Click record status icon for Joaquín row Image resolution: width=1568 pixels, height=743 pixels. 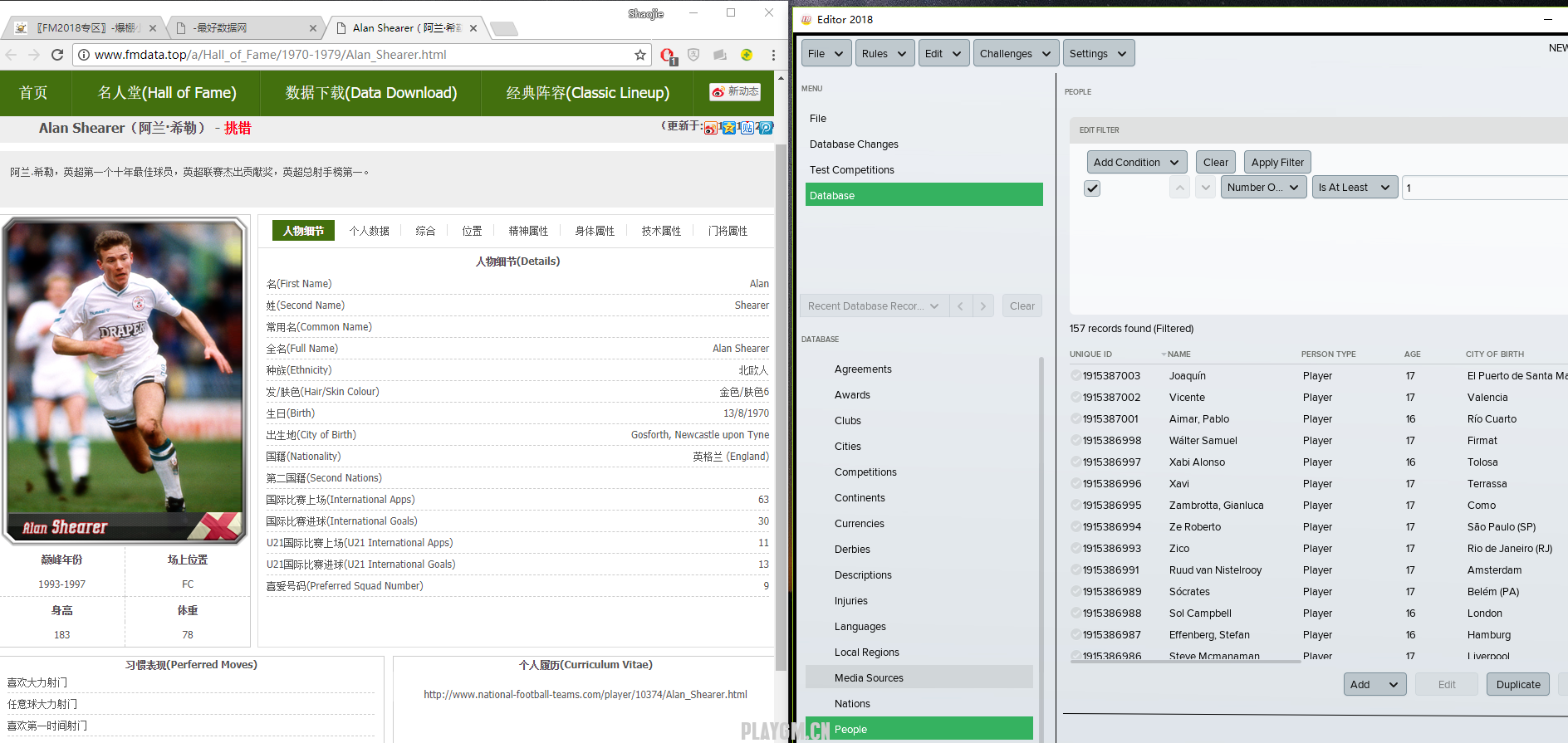coord(1076,376)
